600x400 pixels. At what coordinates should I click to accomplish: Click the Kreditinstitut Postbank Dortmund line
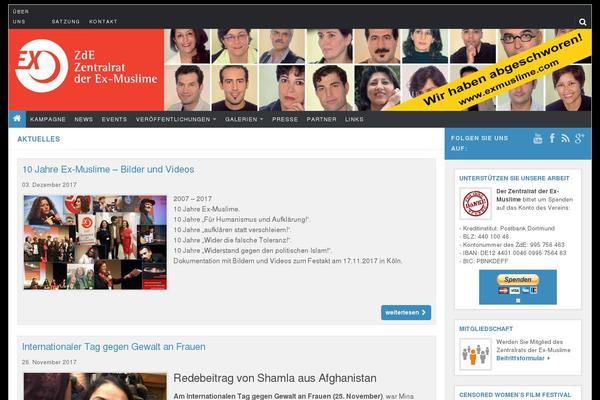tap(507, 228)
